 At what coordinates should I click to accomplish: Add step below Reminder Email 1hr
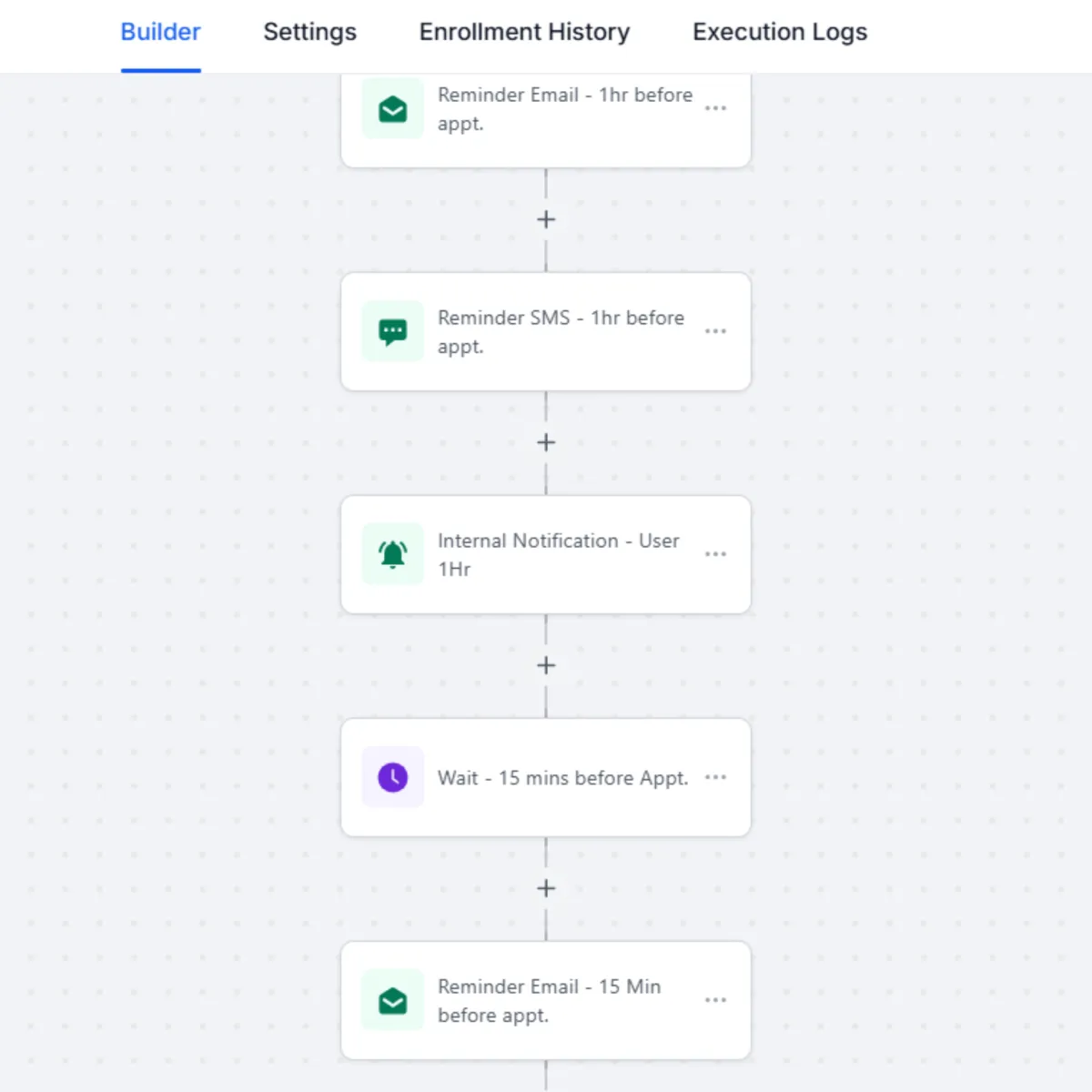(x=546, y=219)
